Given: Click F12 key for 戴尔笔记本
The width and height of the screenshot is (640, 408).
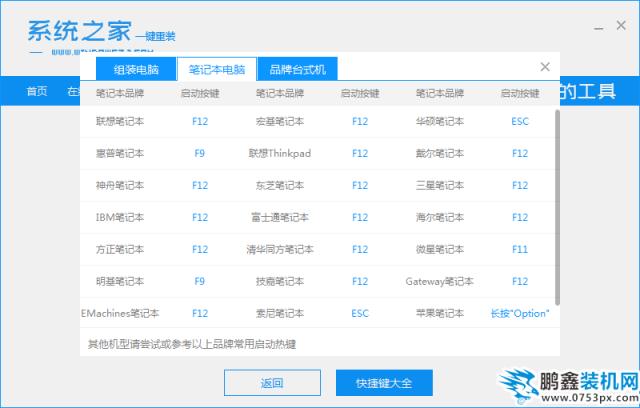Looking at the screenshot, I should pos(520,153).
